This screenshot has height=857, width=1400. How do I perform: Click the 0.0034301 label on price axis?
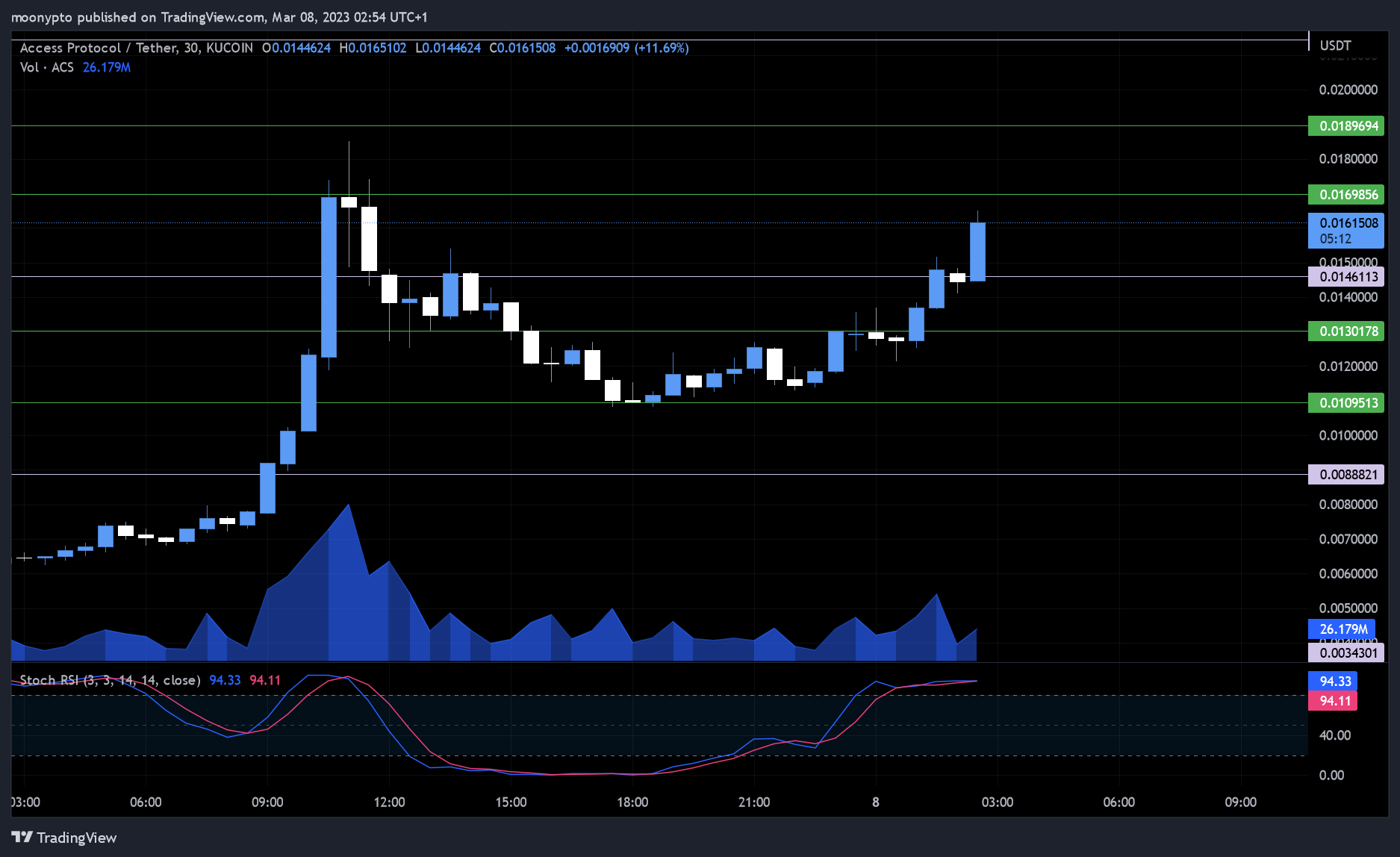(1346, 653)
